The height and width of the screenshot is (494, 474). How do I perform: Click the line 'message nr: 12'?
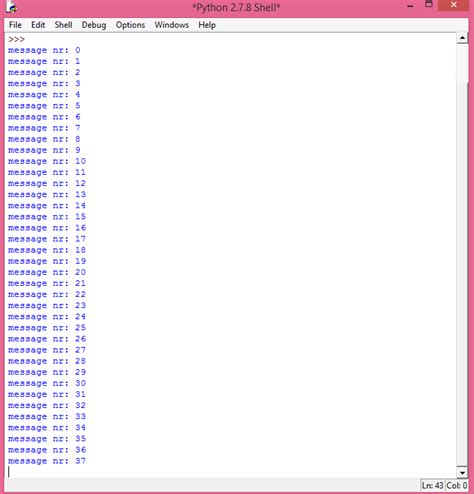47,184
